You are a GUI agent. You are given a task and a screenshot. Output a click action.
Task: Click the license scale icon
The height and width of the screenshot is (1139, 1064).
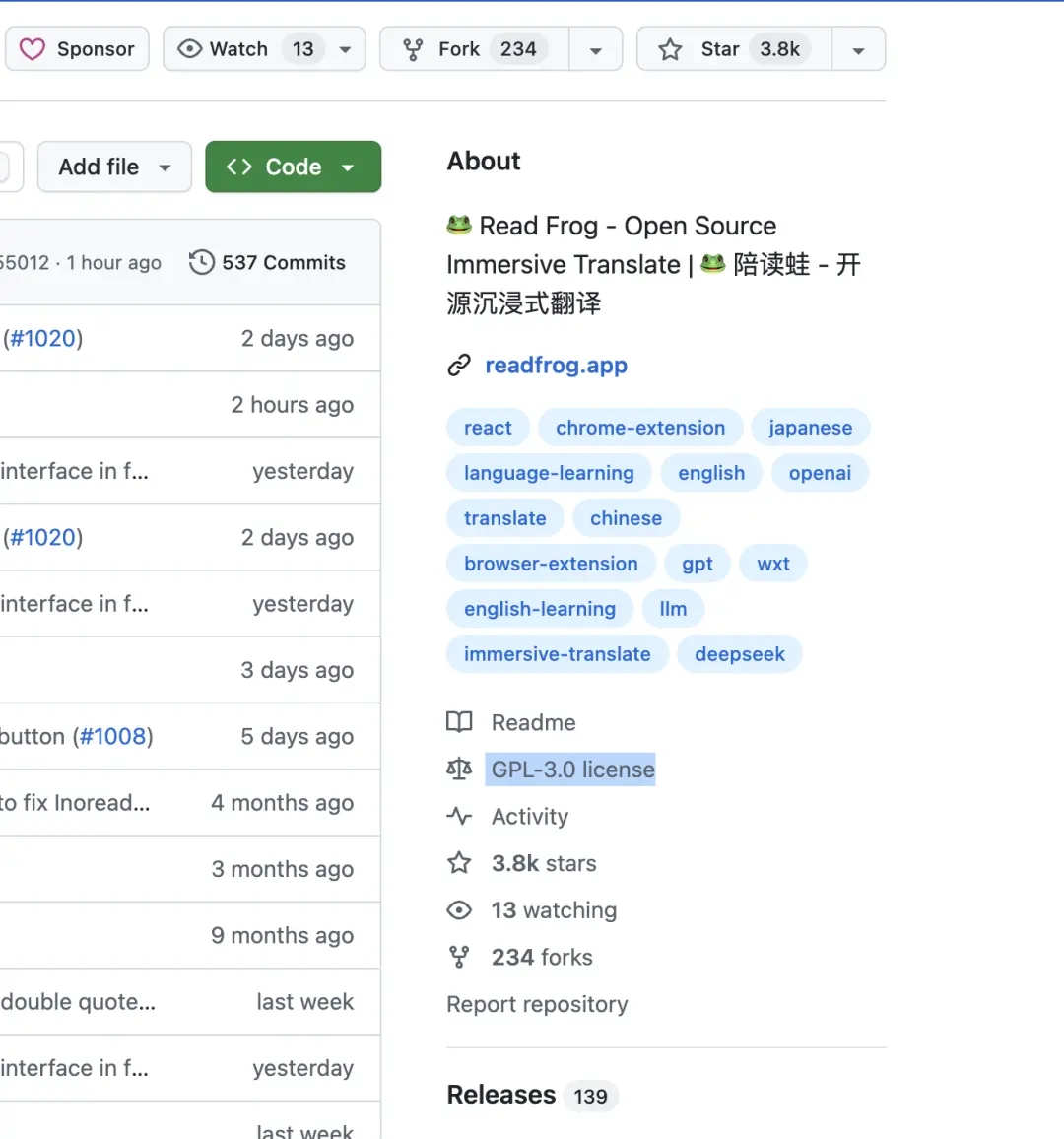click(459, 770)
